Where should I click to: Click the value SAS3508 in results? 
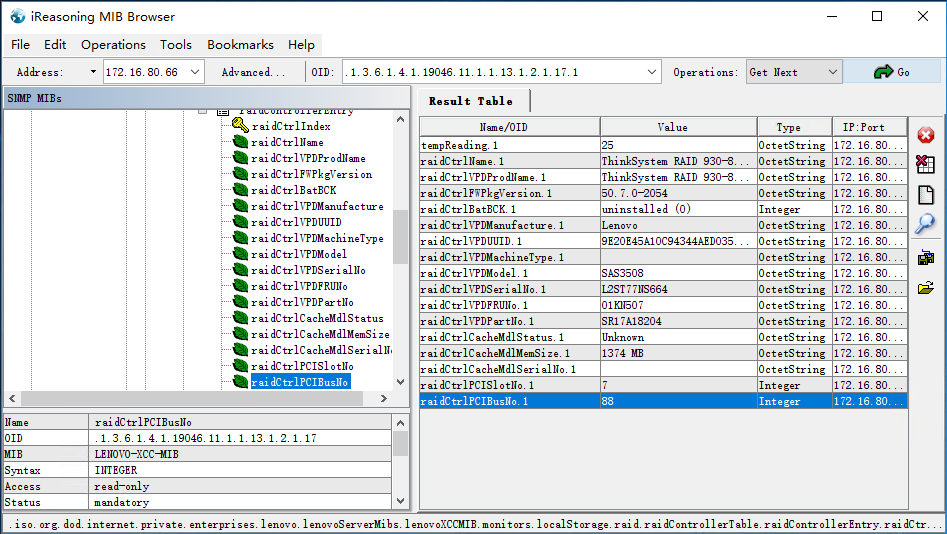(x=622, y=273)
